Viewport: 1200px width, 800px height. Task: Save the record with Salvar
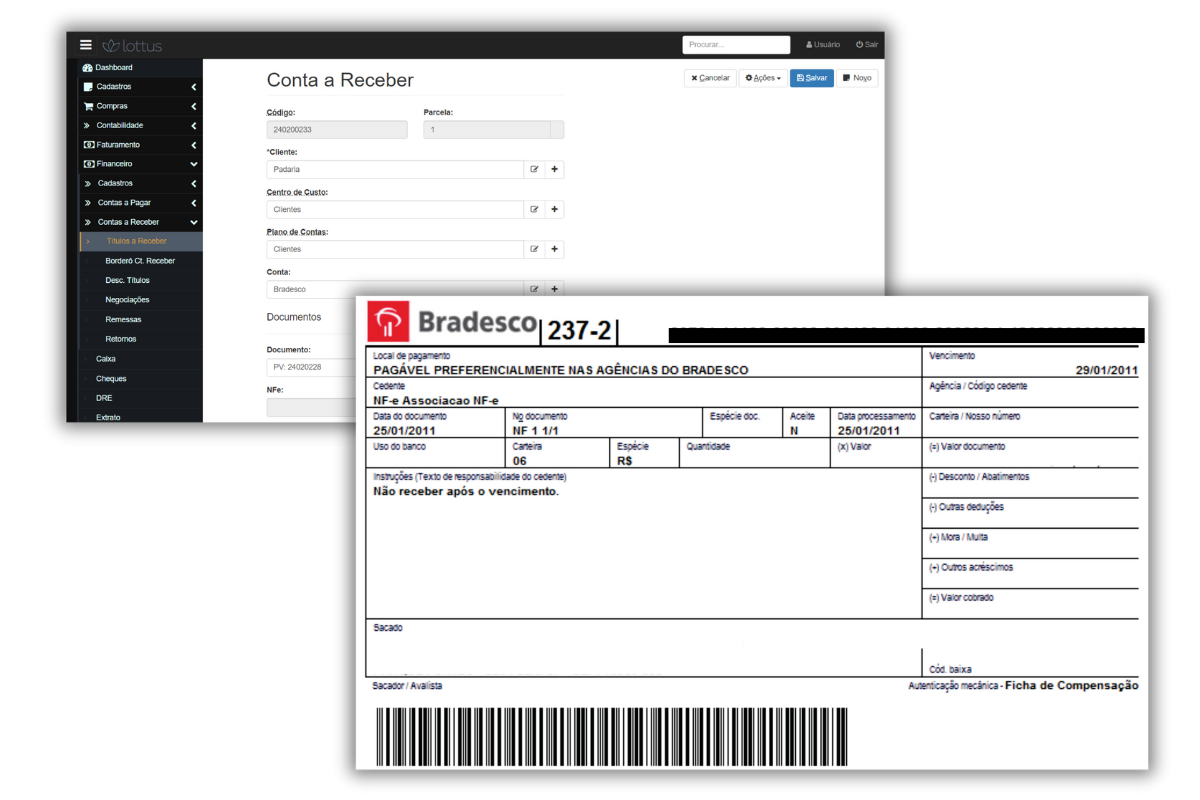pyautogui.click(x=812, y=78)
